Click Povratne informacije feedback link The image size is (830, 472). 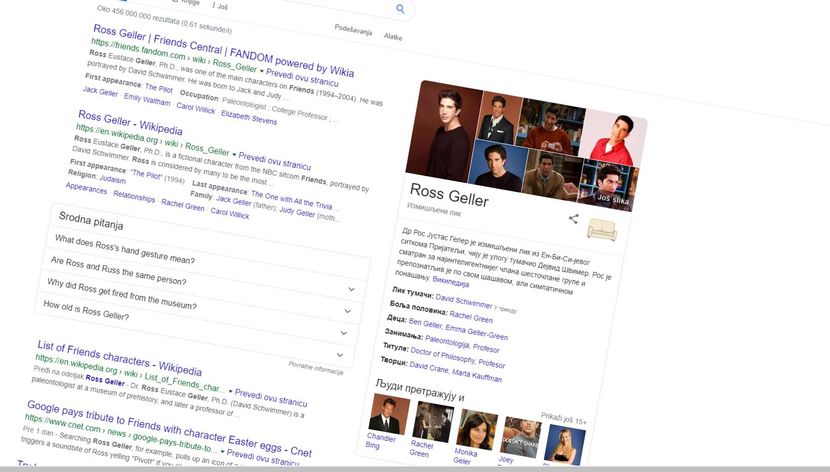pyautogui.click(x=315, y=368)
